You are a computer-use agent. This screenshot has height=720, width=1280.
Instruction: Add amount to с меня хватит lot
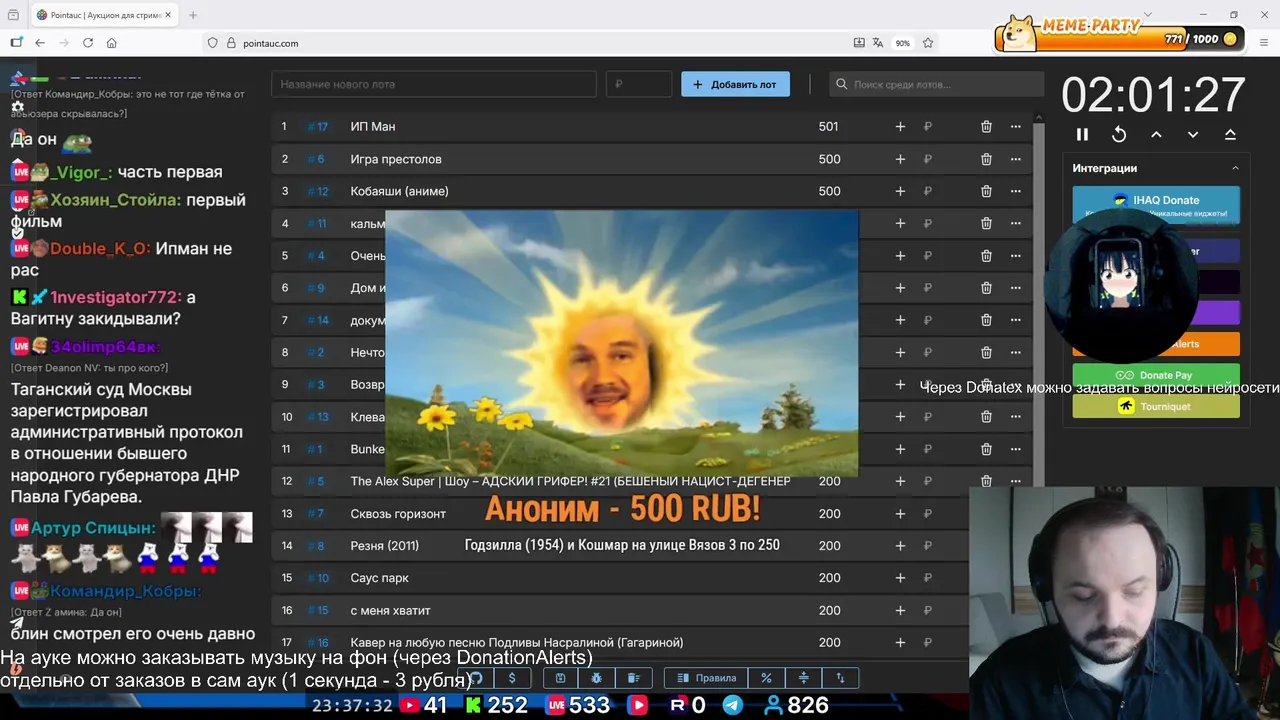(x=900, y=610)
